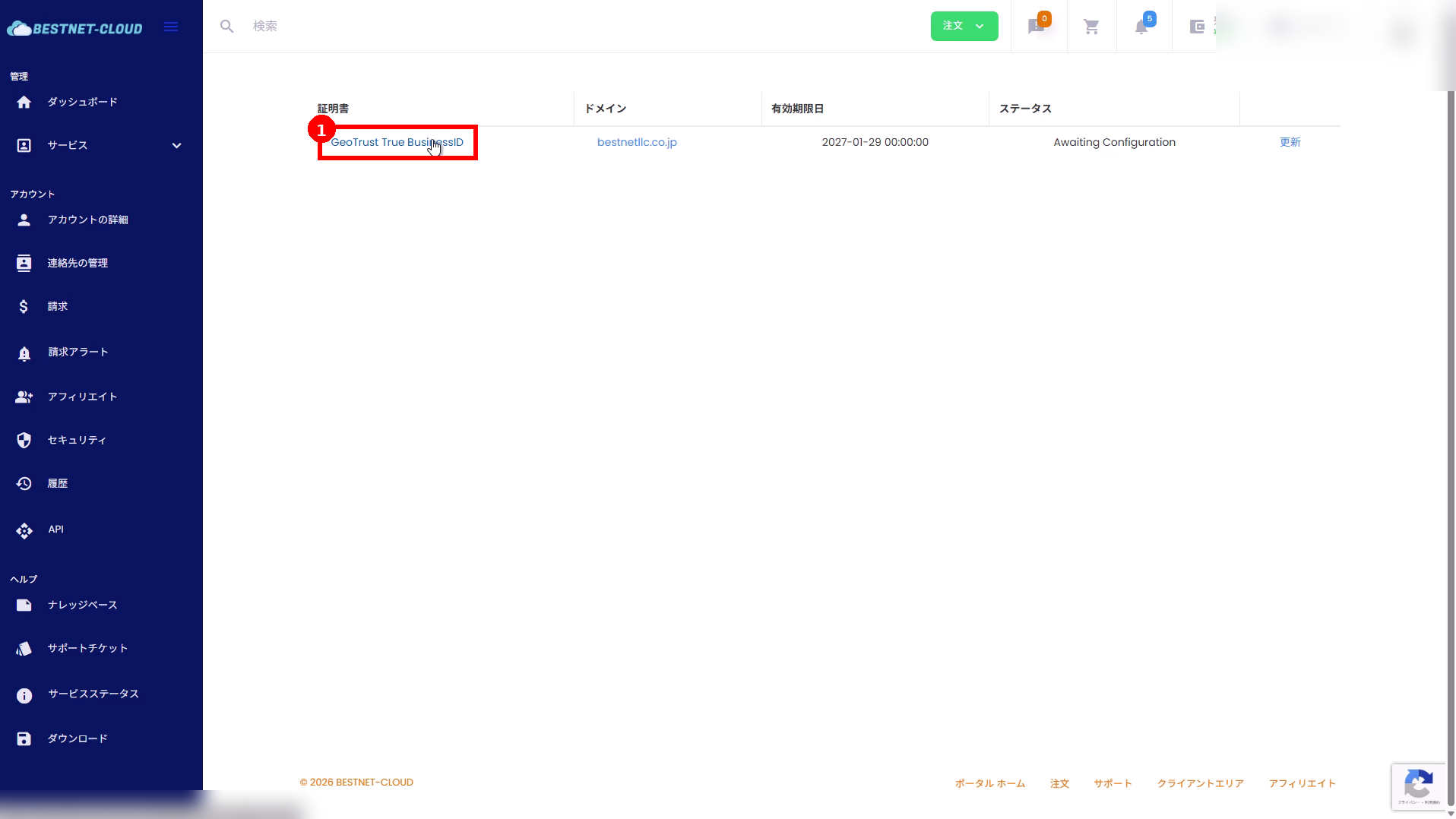Go to セキュリティ in the sidebar
Viewport: 1456px width, 819px height.
pyautogui.click(x=77, y=440)
